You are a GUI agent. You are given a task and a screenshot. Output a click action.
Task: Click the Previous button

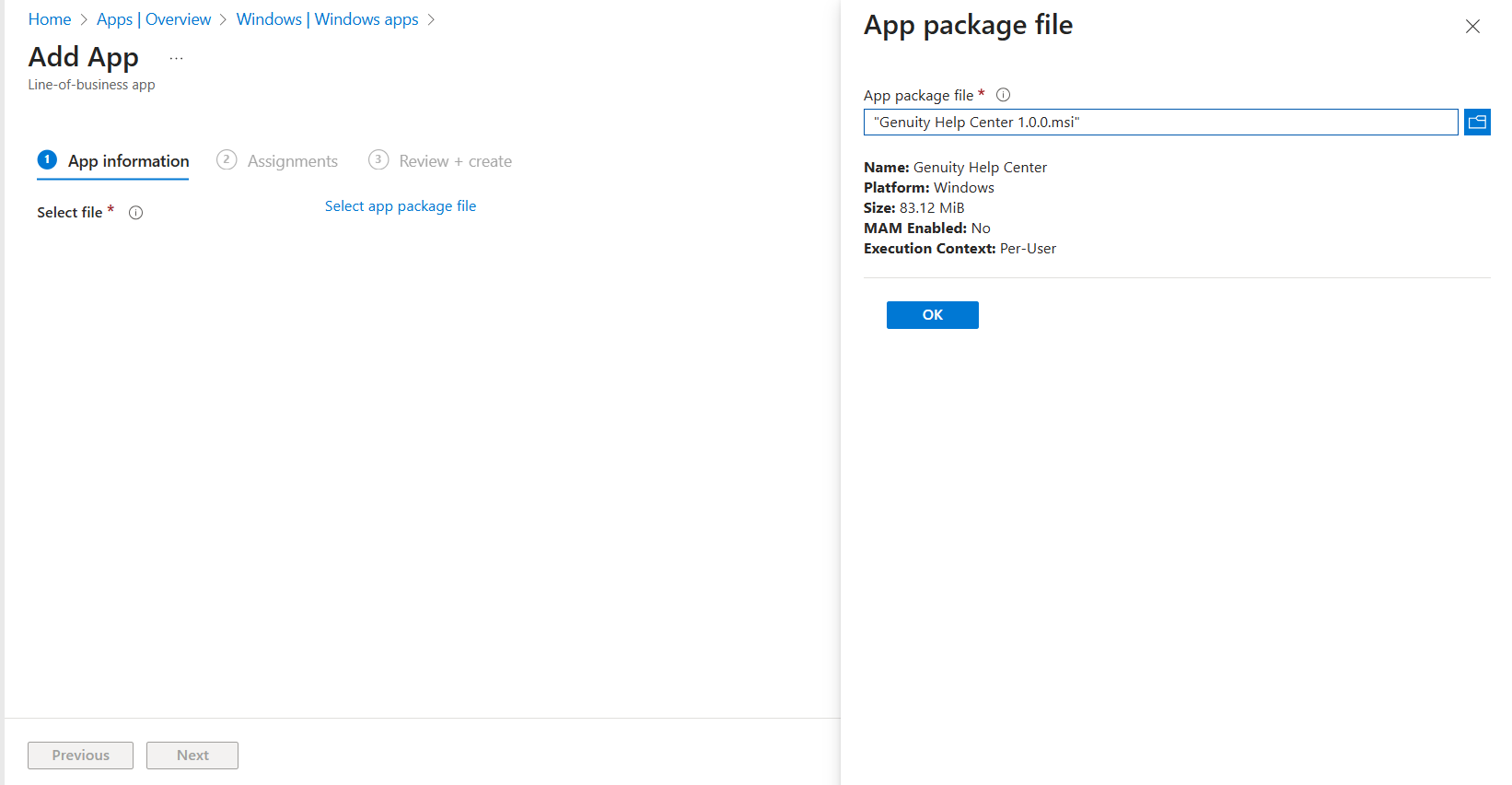pos(80,756)
